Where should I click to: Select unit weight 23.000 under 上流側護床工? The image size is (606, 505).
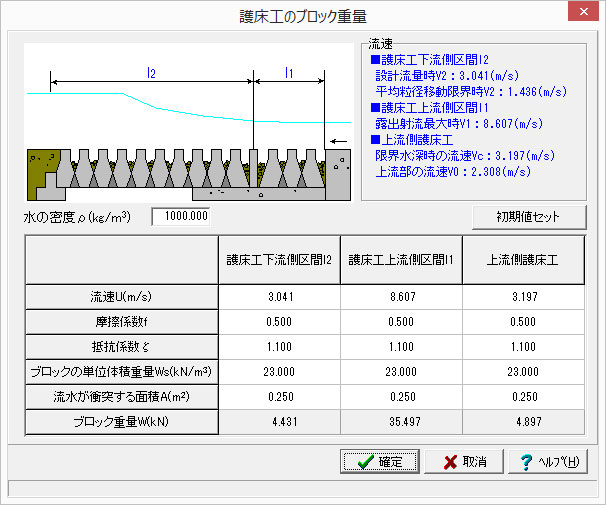[x=524, y=372]
